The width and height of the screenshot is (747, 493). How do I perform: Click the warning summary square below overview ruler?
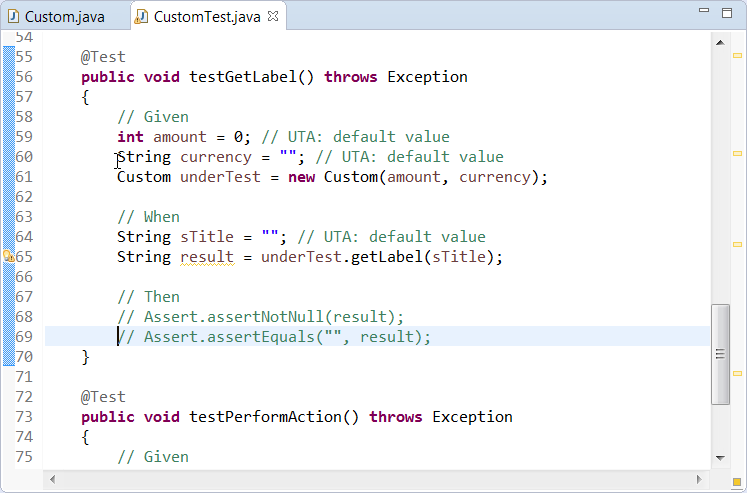(x=737, y=483)
